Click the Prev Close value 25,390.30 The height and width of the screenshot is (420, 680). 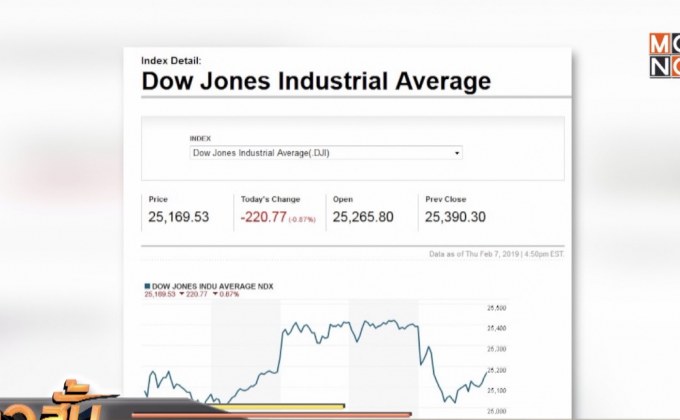(455, 217)
